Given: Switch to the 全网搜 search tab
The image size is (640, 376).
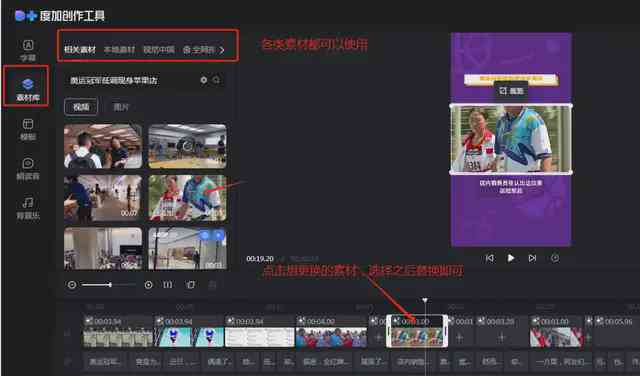Looking at the screenshot, I should pyautogui.click(x=199, y=50).
